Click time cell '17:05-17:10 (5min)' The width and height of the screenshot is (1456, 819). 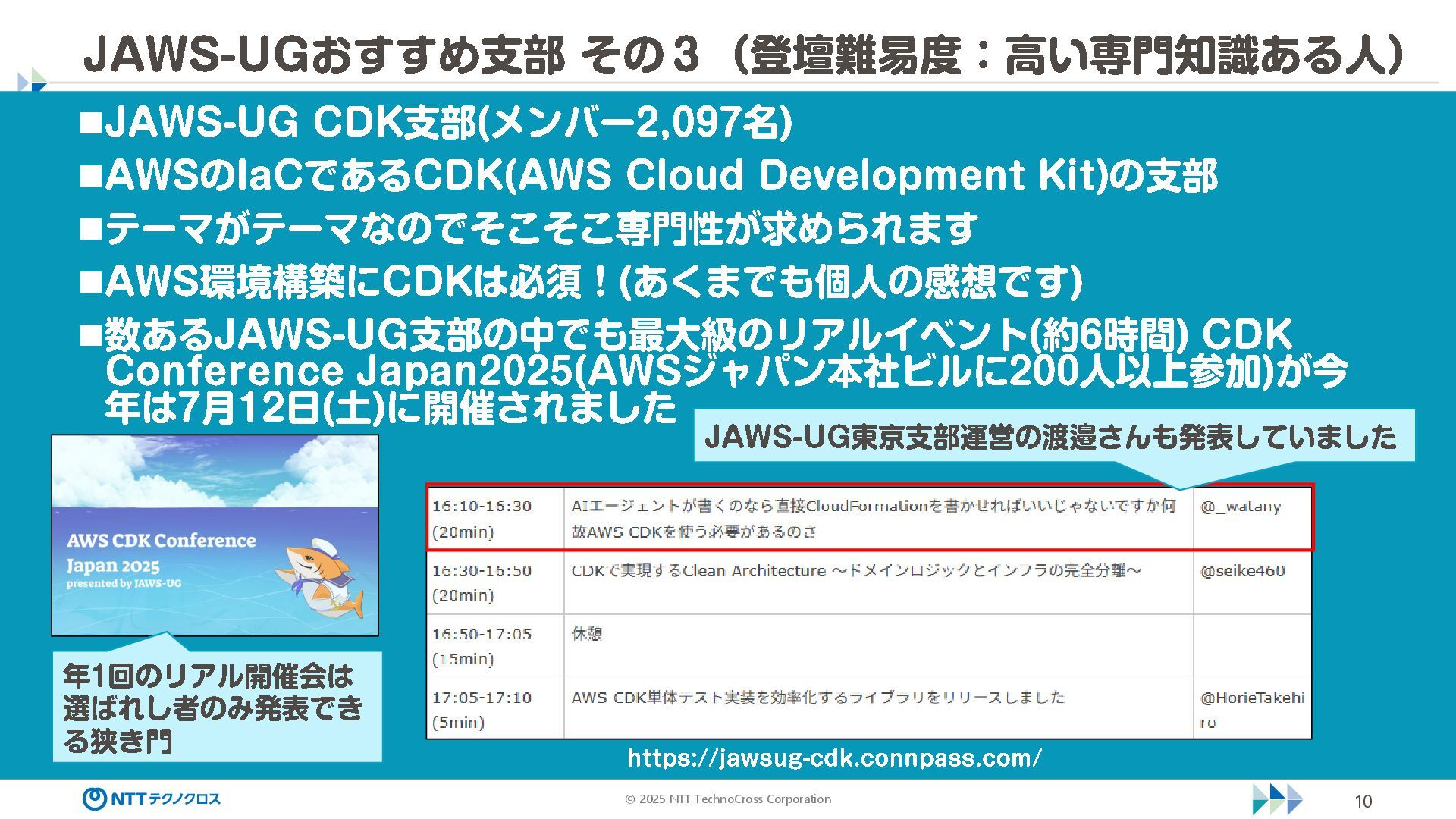[496, 709]
